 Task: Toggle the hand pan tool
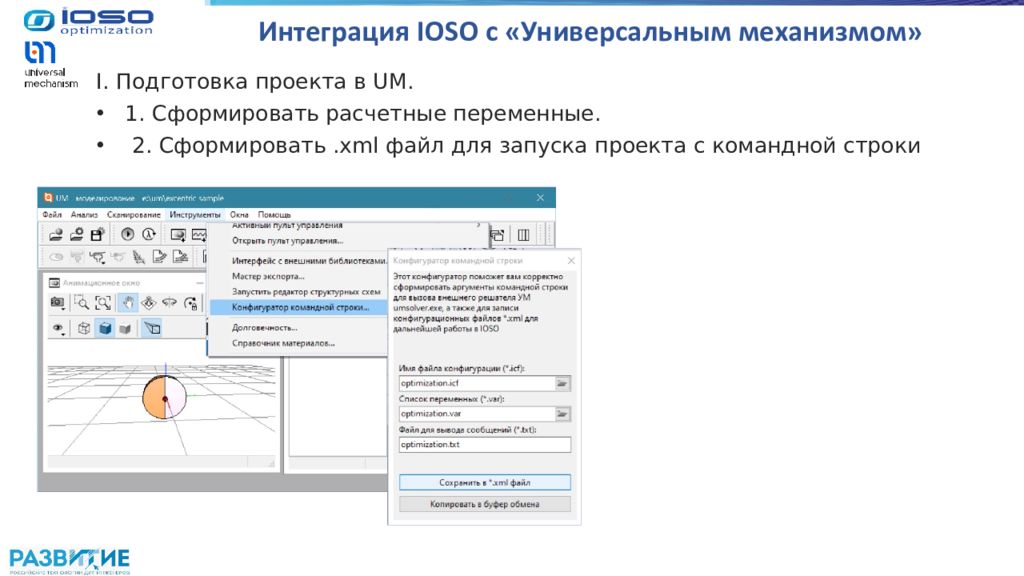click(127, 302)
